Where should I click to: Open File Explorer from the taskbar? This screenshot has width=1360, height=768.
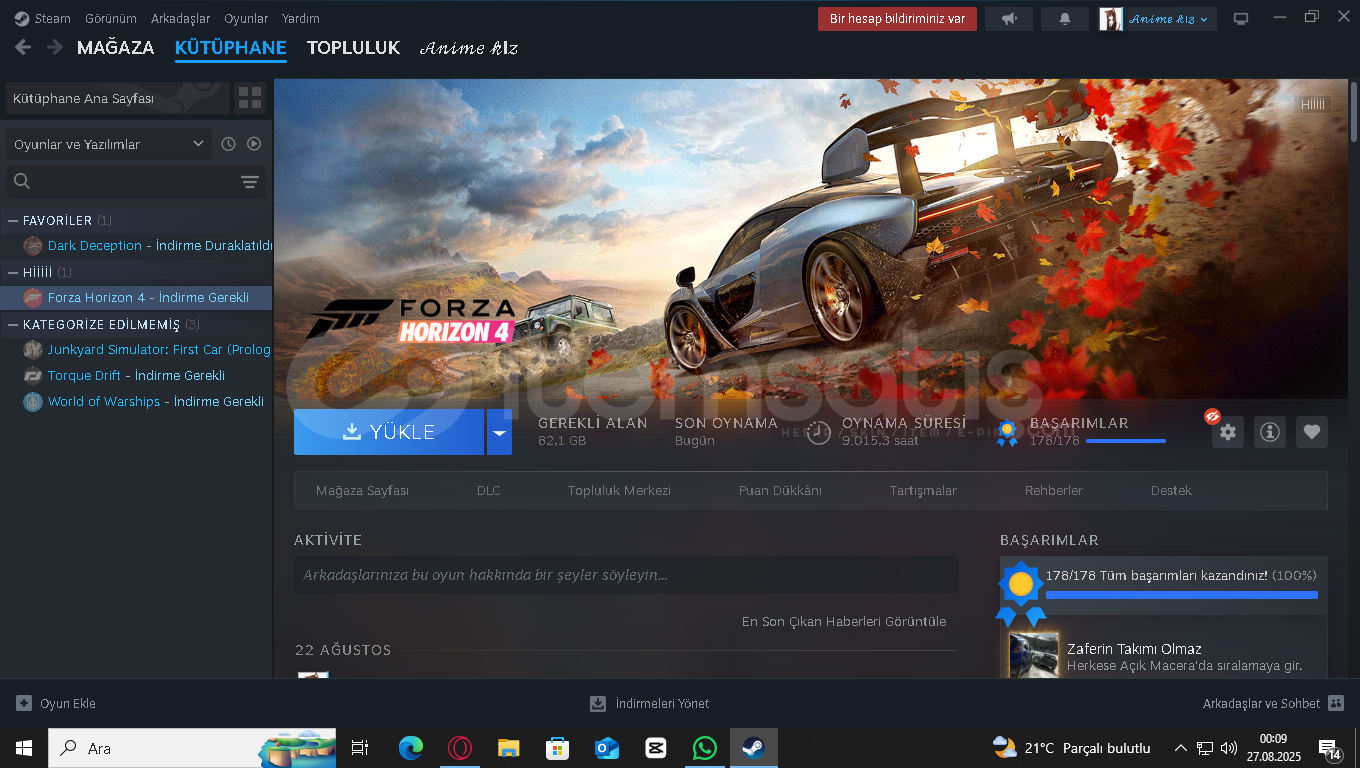[x=509, y=748]
